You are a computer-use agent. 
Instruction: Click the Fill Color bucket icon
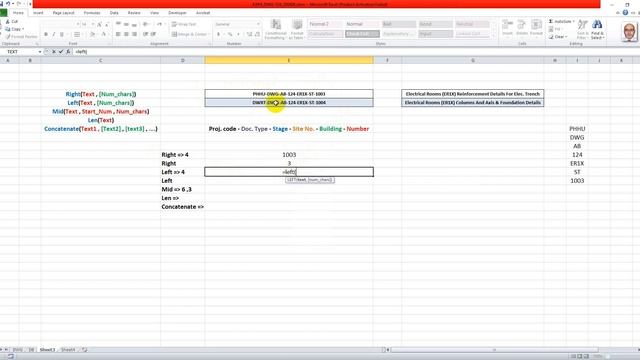click(x=92, y=34)
